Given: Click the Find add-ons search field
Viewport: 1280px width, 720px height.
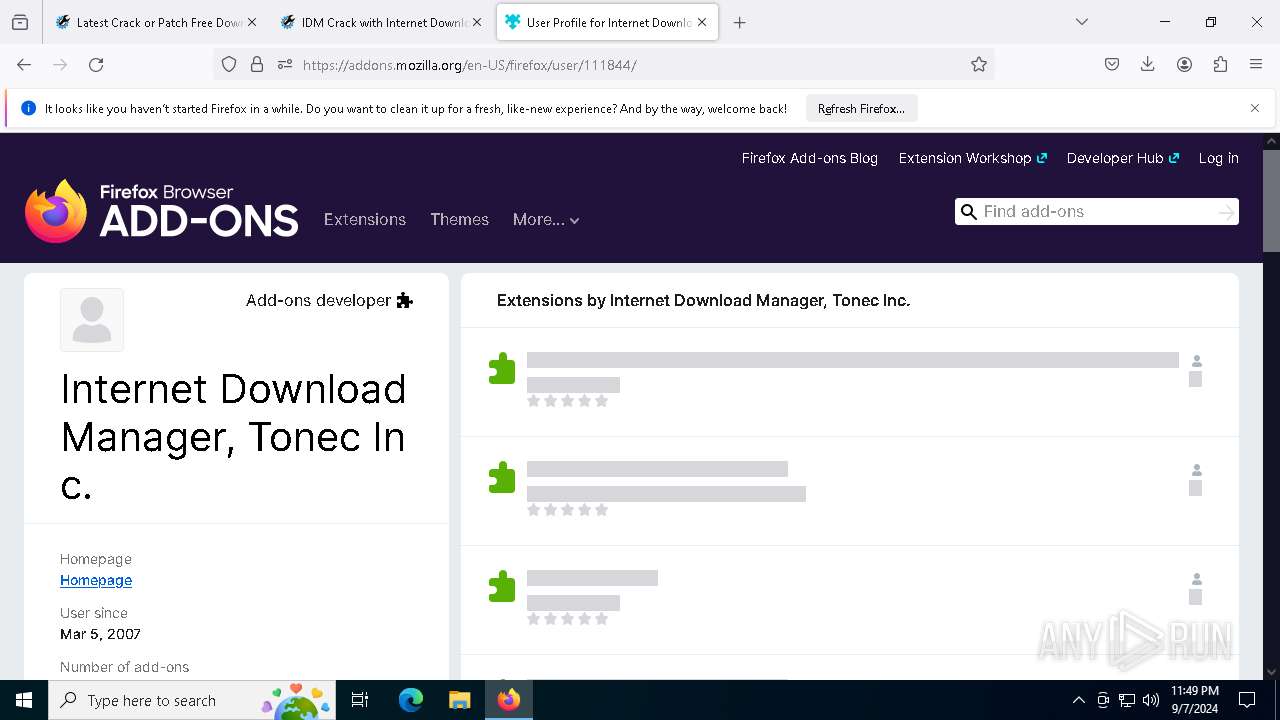Looking at the screenshot, I should click(1096, 211).
